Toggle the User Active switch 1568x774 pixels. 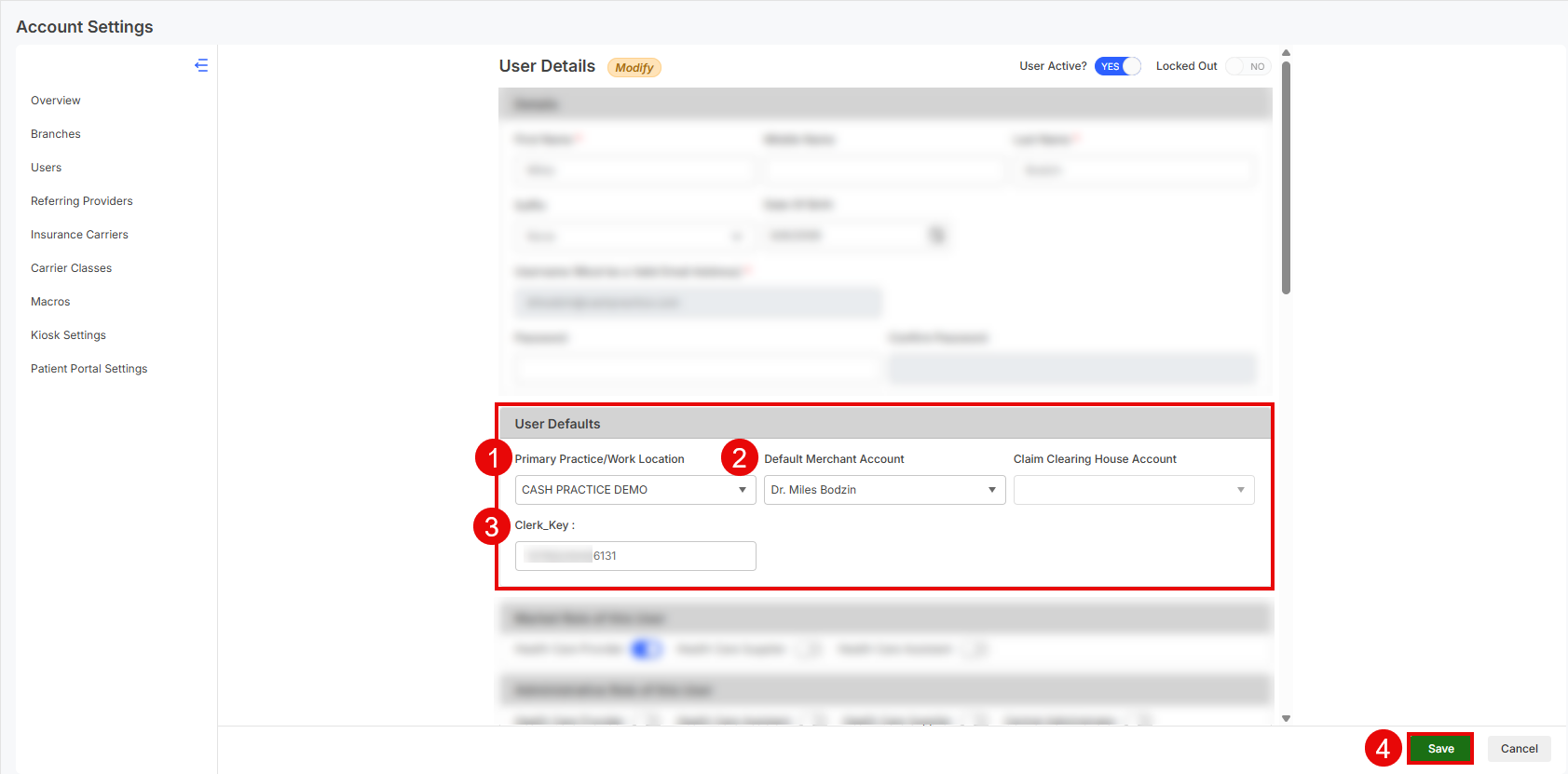pos(1118,66)
